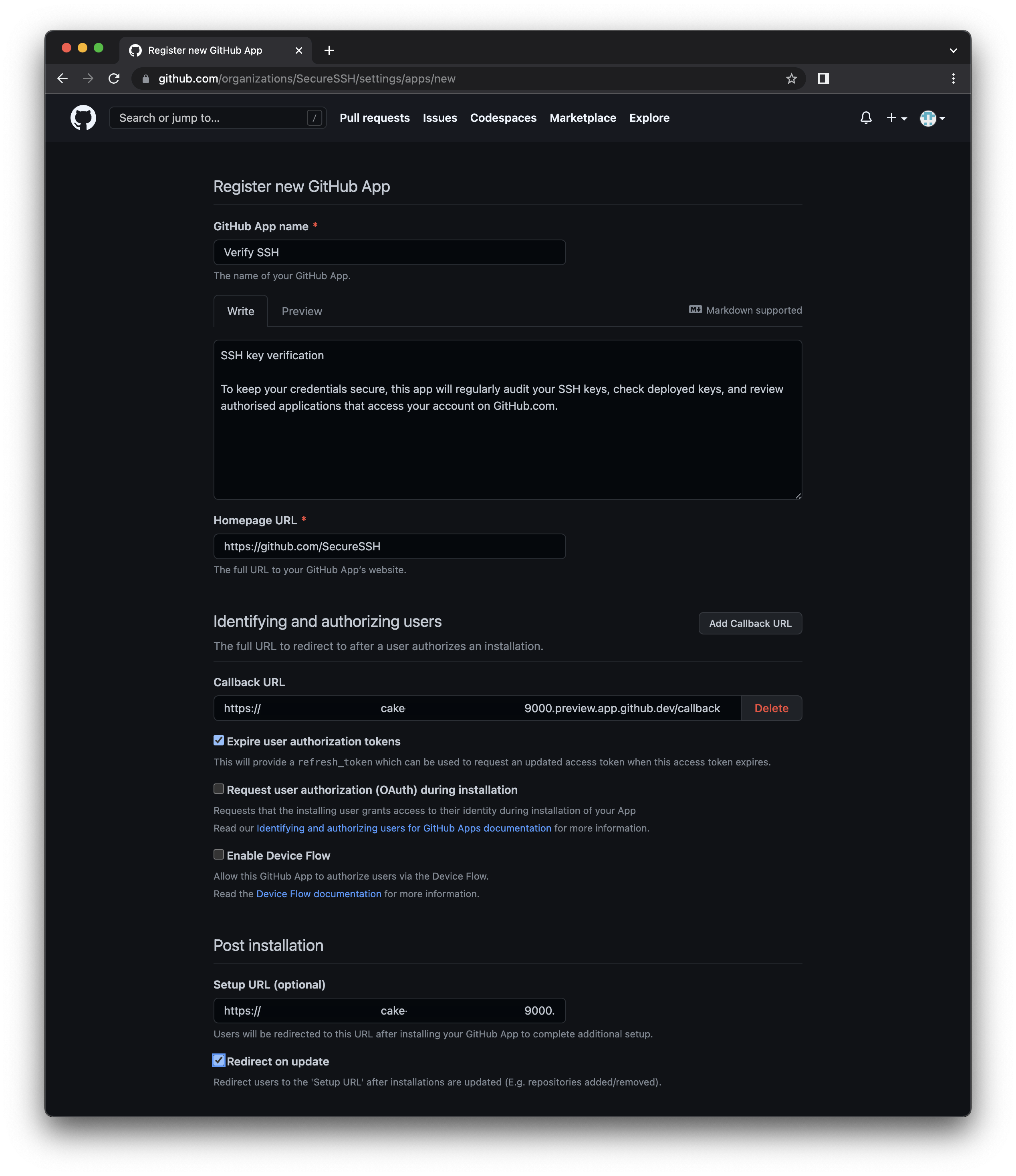The width and height of the screenshot is (1016, 1176).
Task: Open the user avatar menu
Action: tap(932, 118)
